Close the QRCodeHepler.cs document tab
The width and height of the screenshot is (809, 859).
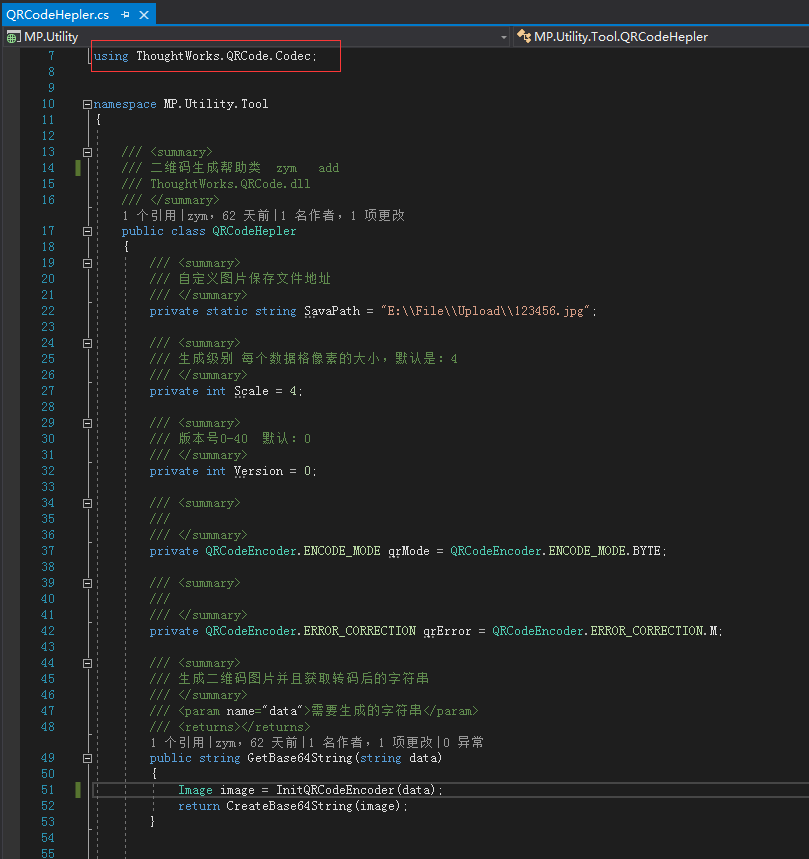pos(144,15)
